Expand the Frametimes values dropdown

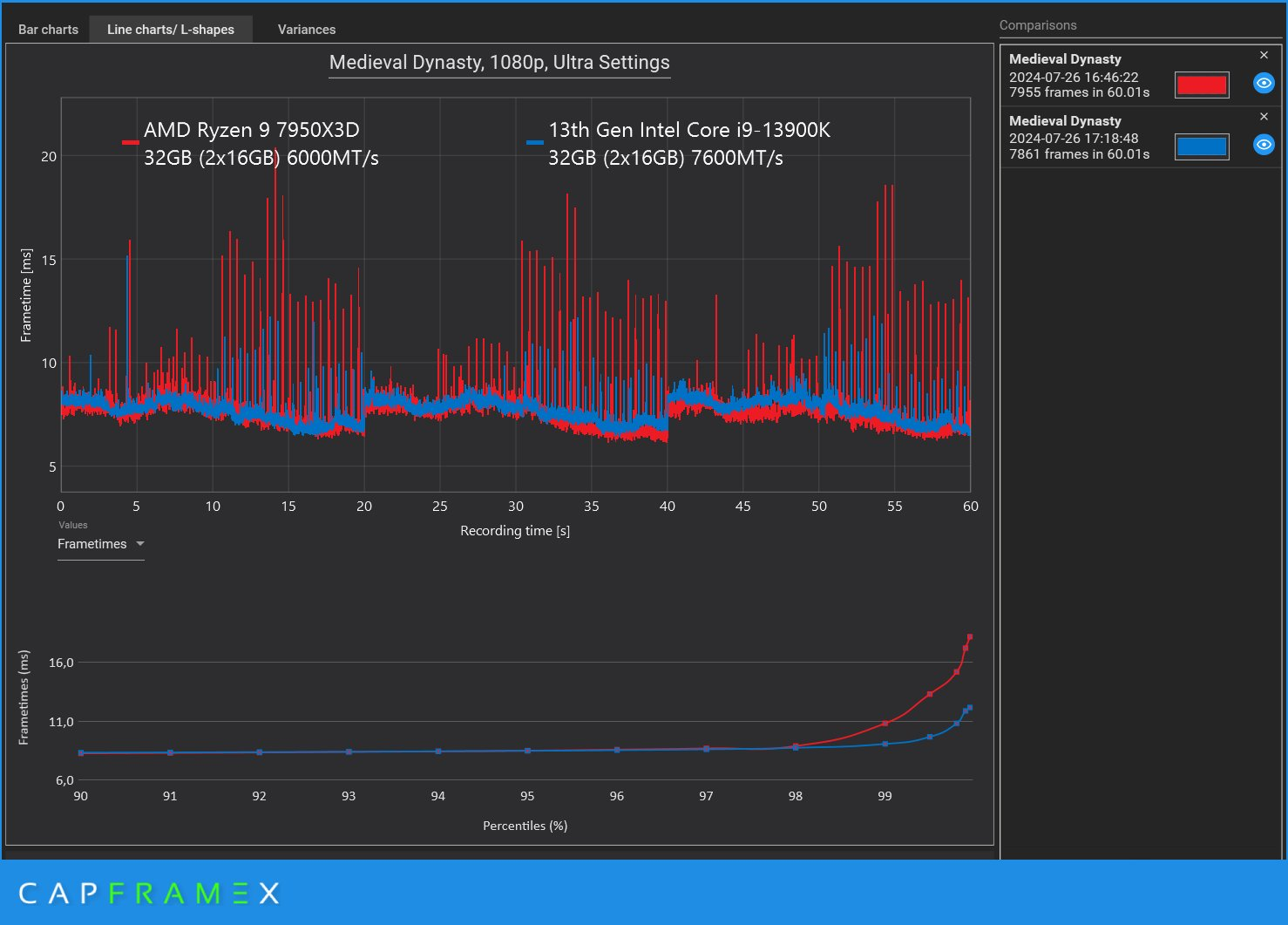click(x=101, y=544)
